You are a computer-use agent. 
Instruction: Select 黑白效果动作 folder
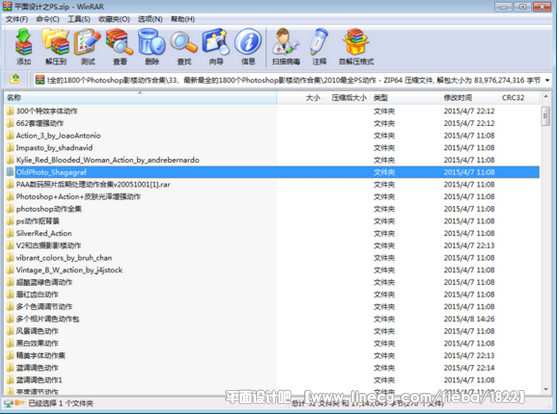(x=37, y=343)
